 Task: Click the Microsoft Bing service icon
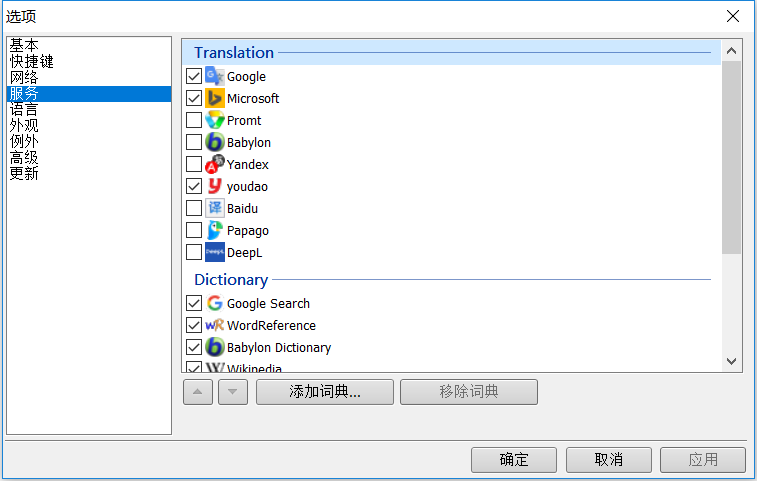(214, 99)
